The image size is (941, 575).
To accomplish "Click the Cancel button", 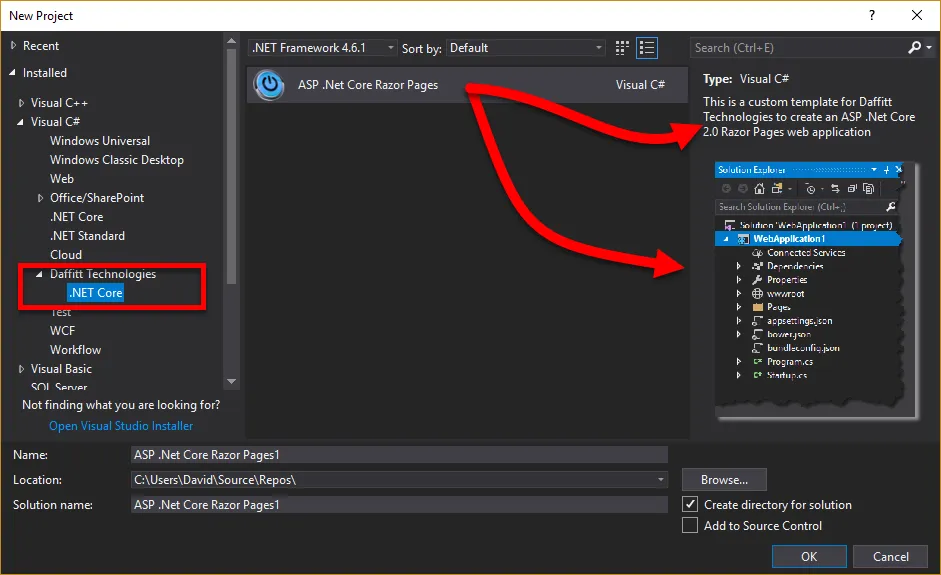I will click(x=891, y=556).
